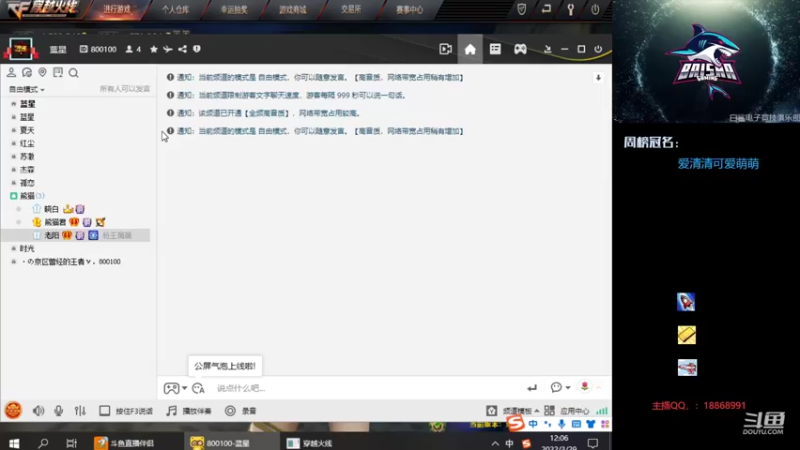
Task: Select the 夏天 sub-channel
Action: coord(27,130)
